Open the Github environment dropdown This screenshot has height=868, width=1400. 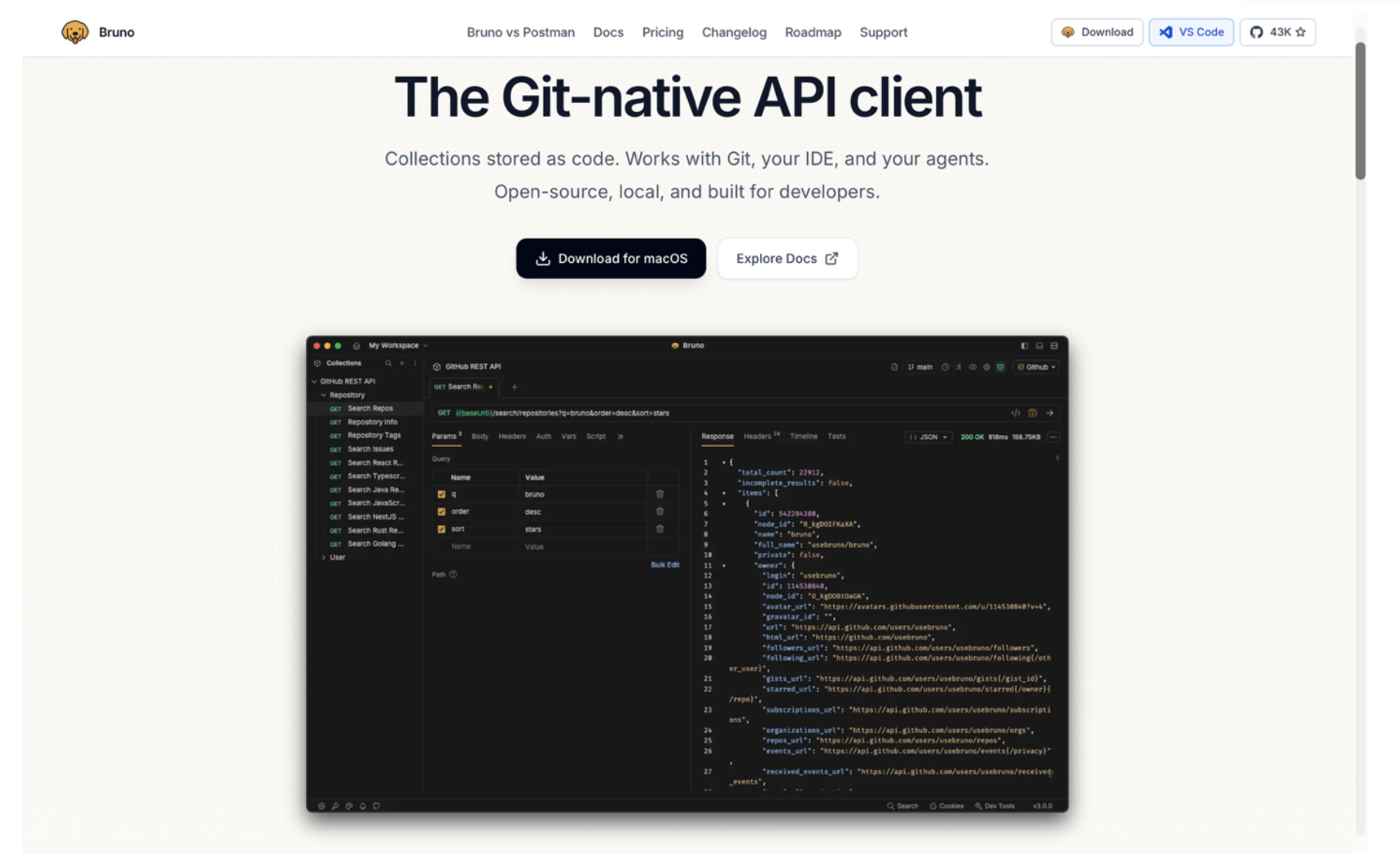[1036, 368]
